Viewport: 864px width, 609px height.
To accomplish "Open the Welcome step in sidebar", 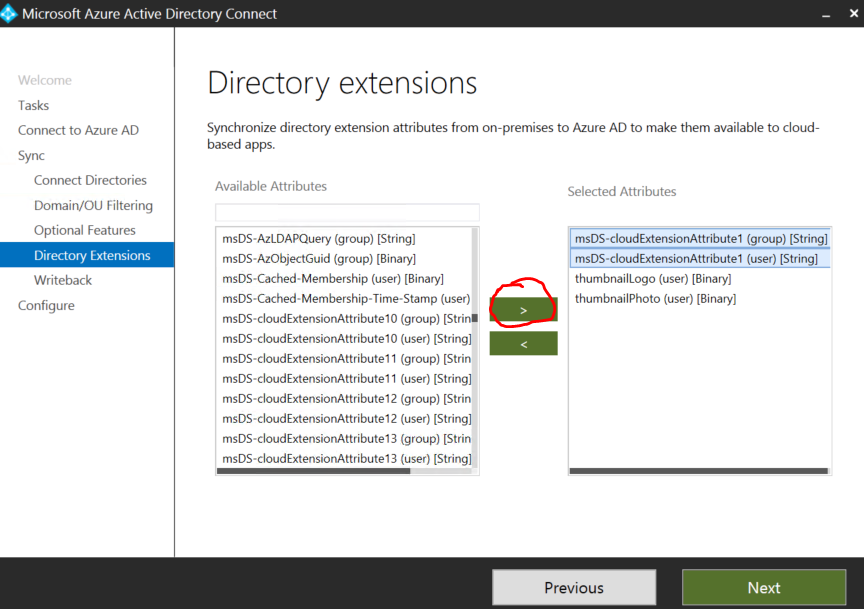I will pos(45,80).
